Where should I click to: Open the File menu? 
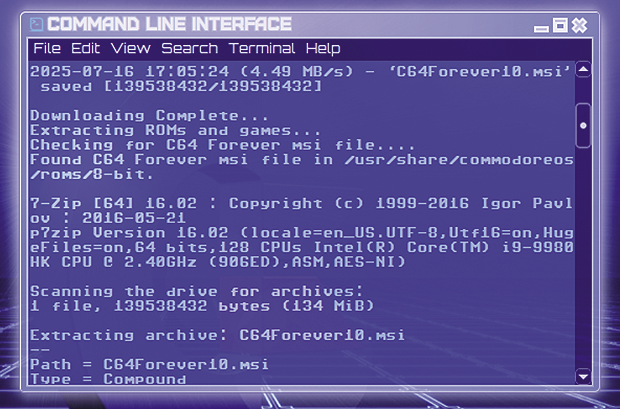[47, 49]
